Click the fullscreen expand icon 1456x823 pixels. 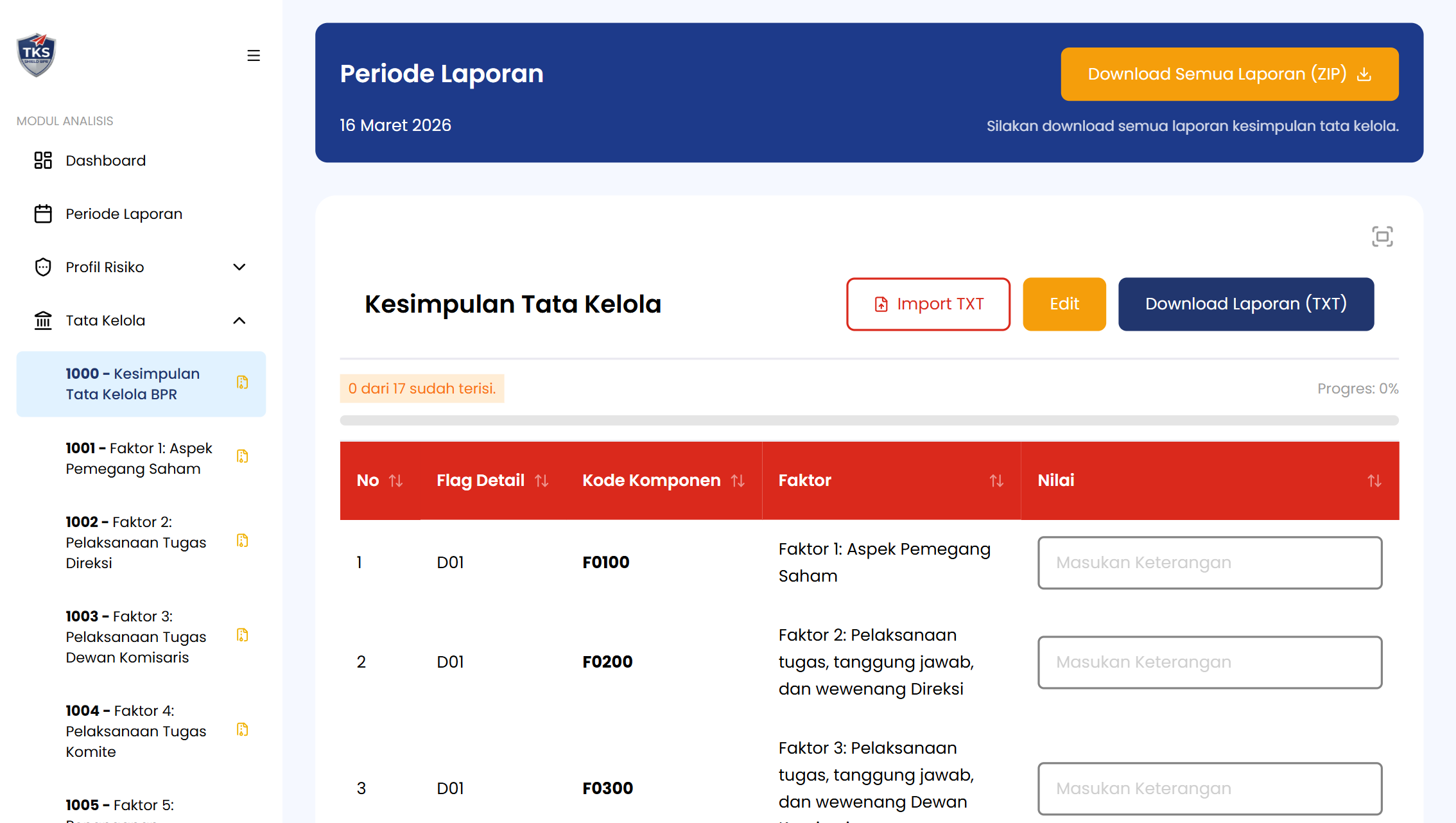(x=1382, y=236)
